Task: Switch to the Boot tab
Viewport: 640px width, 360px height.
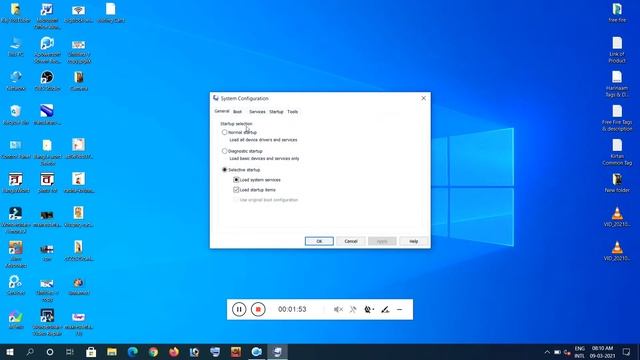Action: coord(238,112)
